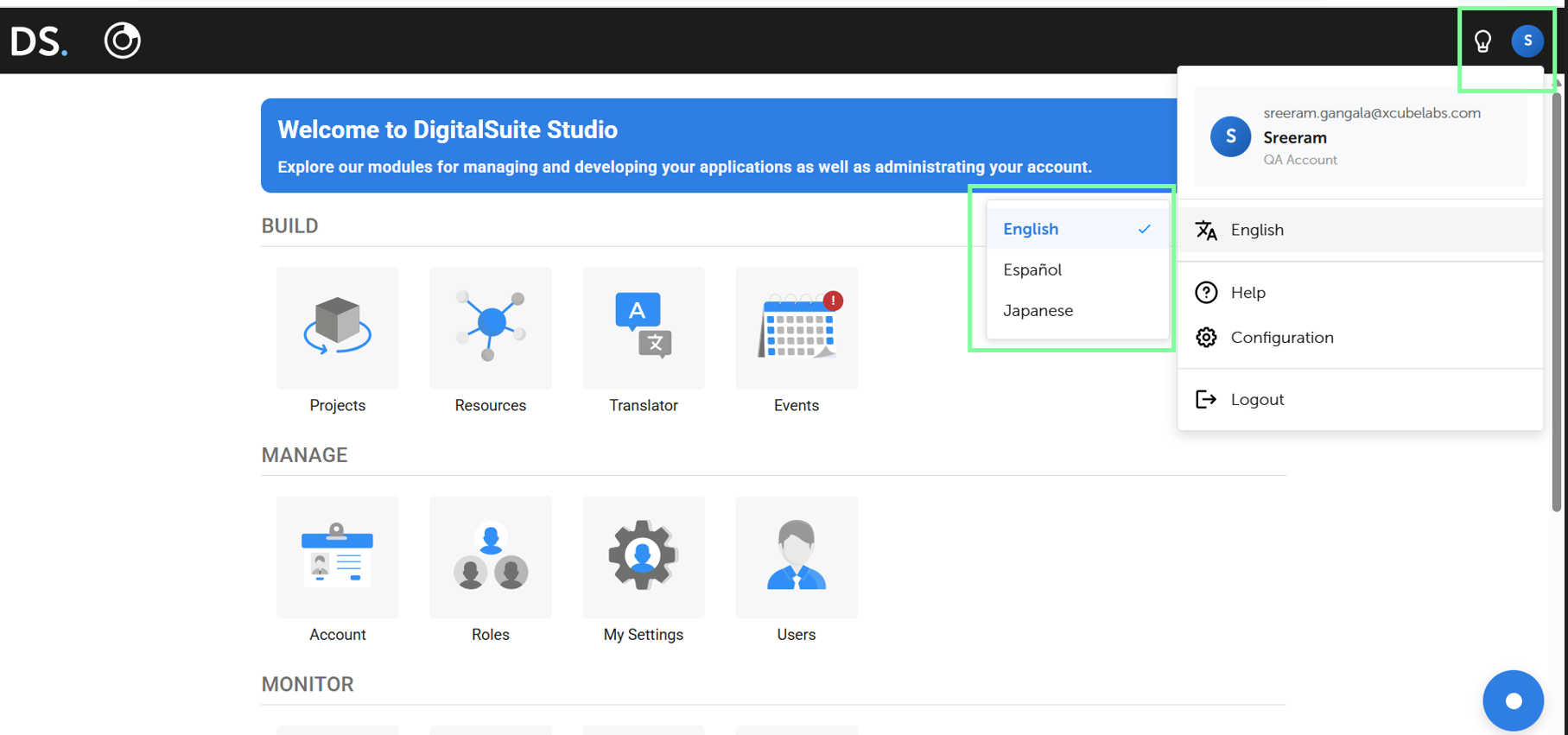This screenshot has width=1568, height=735.
Task: Open the Roles module icon
Action: [490, 557]
